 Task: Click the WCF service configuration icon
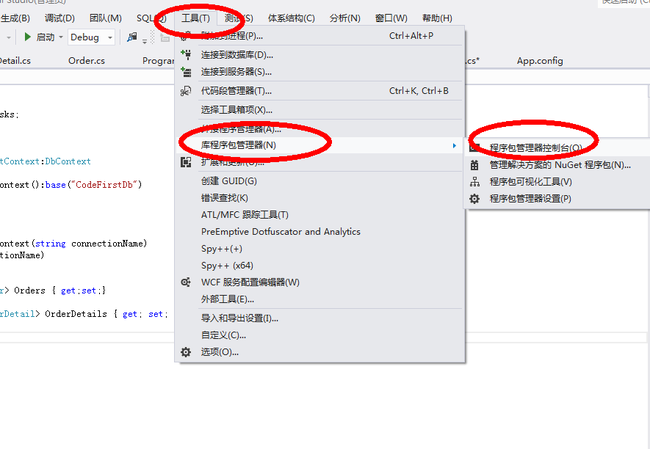186,282
